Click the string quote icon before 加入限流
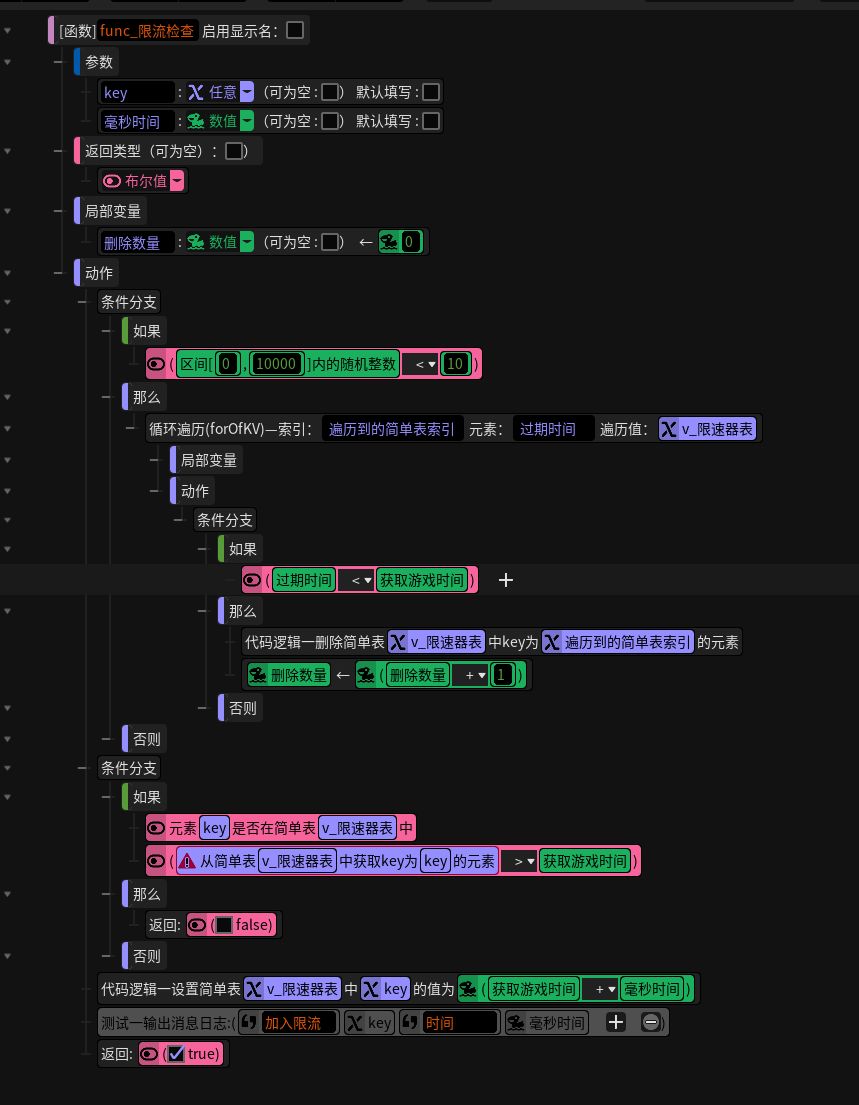This screenshot has height=1105, width=859. click(249, 1023)
